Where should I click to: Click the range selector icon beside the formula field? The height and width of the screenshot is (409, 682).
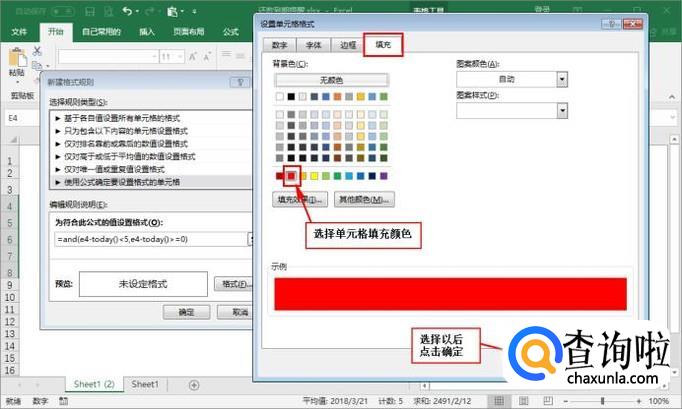pos(250,239)
